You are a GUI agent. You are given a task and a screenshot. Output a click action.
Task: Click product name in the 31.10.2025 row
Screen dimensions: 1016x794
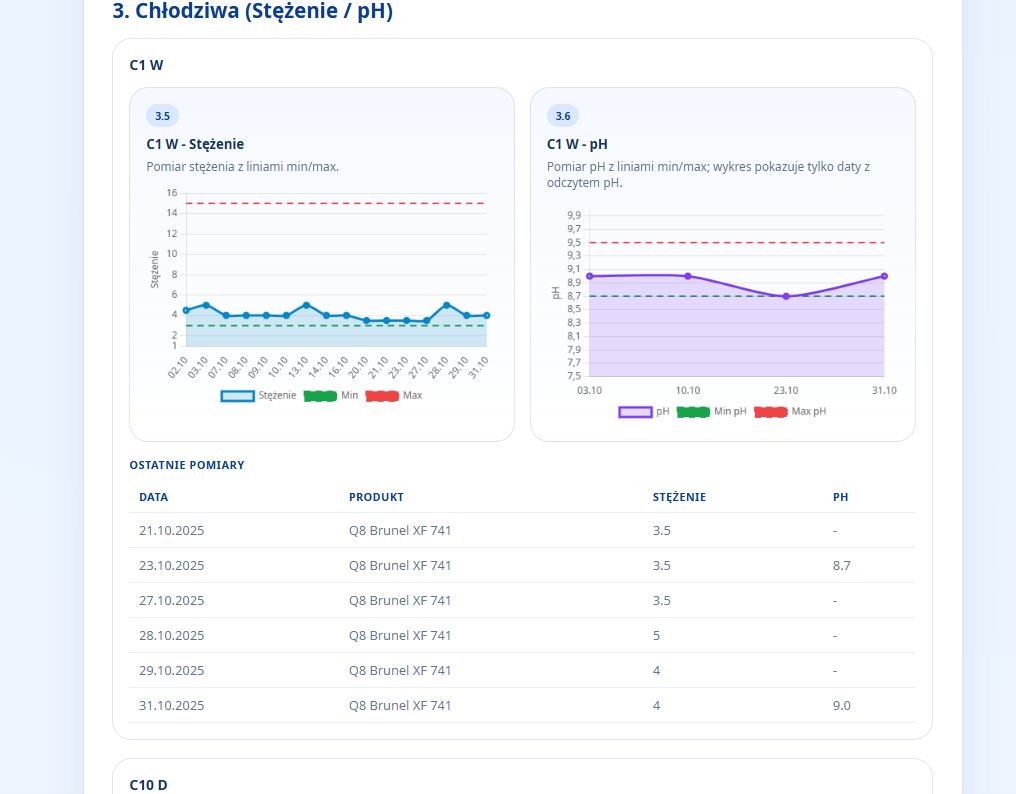[400, 706]
